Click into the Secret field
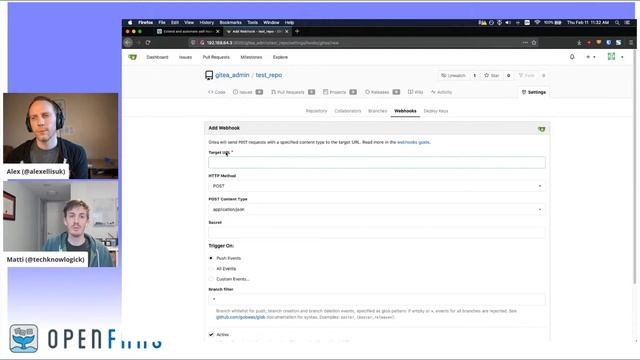This screenshot has width=640, height=360. click(376, 233)
